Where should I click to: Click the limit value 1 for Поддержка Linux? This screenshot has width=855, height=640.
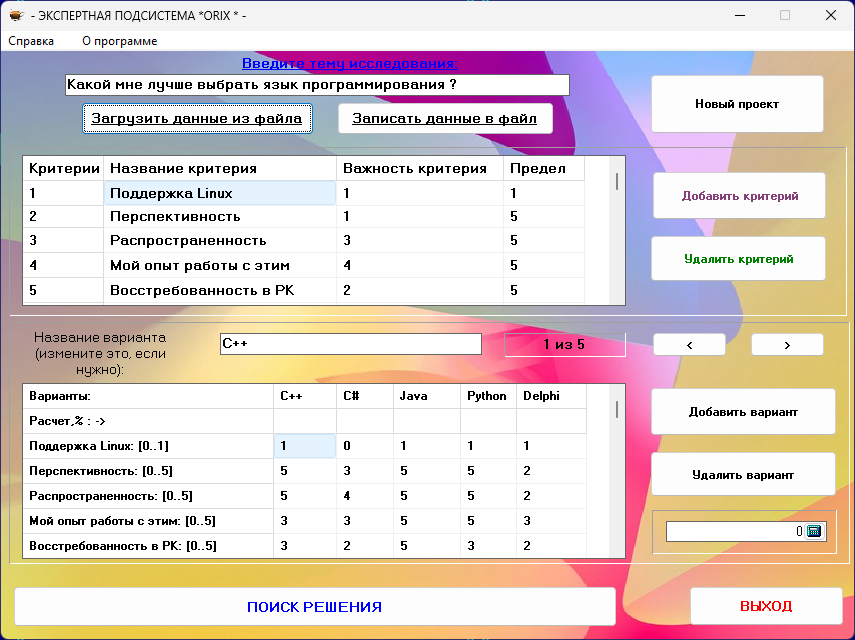click(544, 194)
